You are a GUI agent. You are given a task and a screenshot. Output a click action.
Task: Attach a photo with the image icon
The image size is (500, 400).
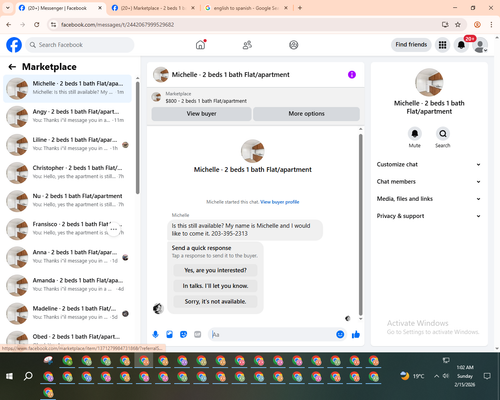click(169, 334)
